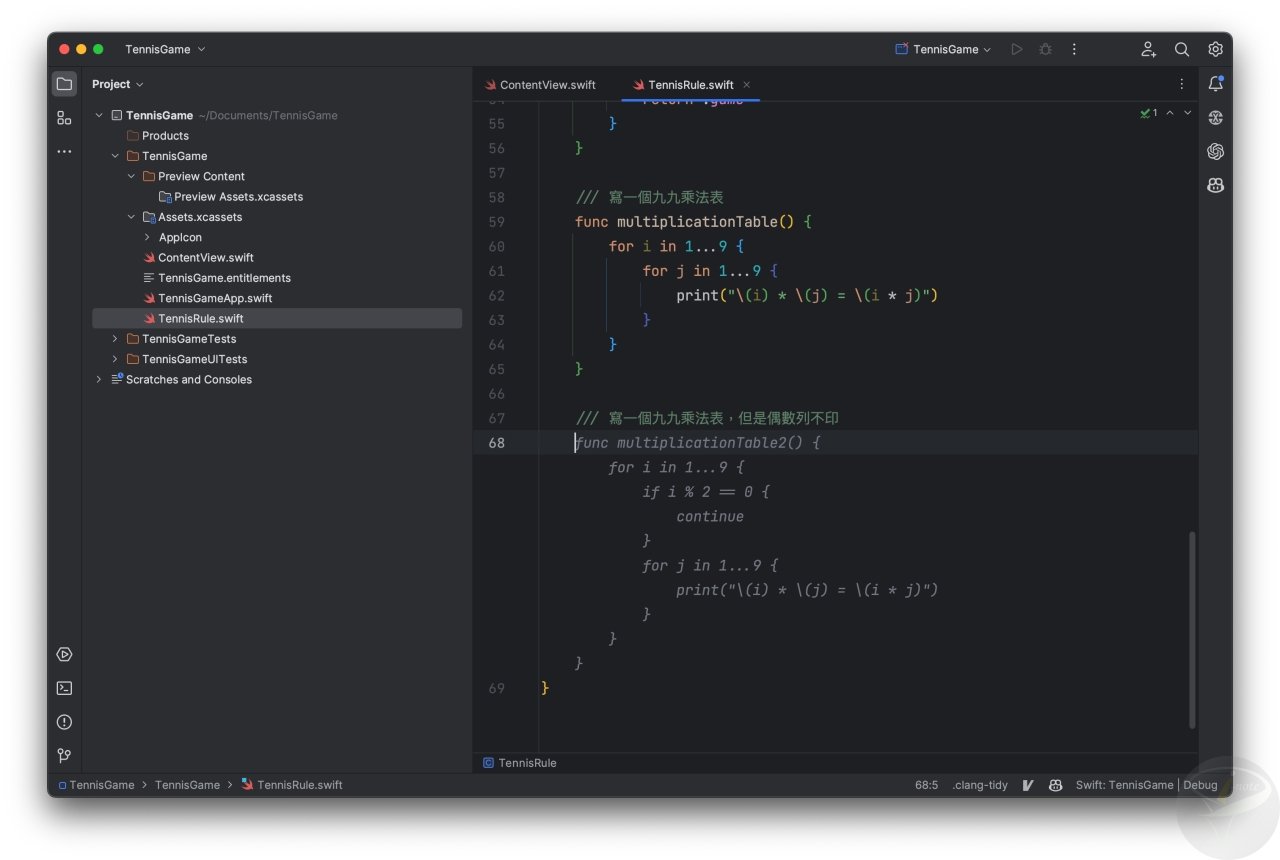Open the Run tool window
The image size is (1280, 860).
63,654
